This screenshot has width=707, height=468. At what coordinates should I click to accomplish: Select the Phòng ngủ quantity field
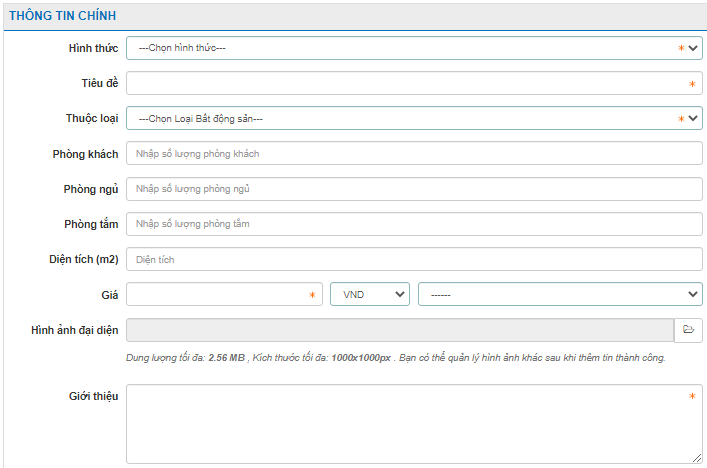[x=413, y=189]
